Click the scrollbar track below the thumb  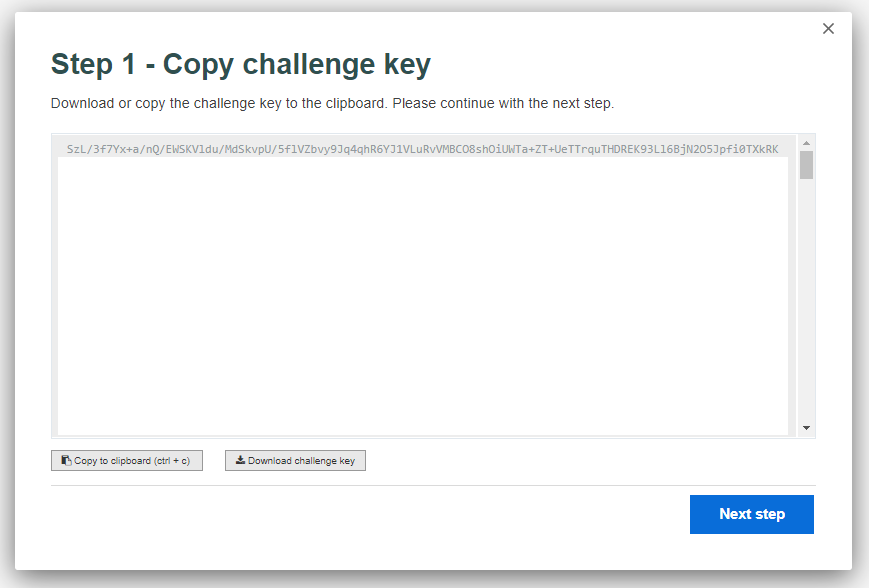tap(806, 299)
